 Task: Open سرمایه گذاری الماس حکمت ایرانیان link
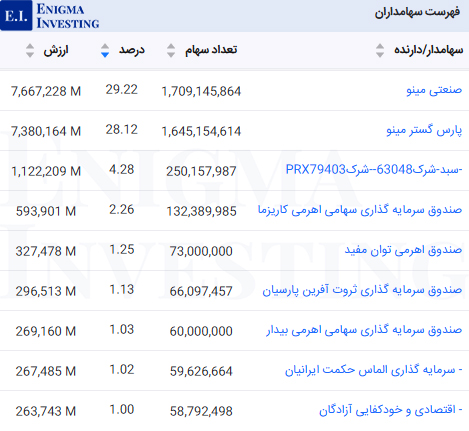click(x=373, y=370)
